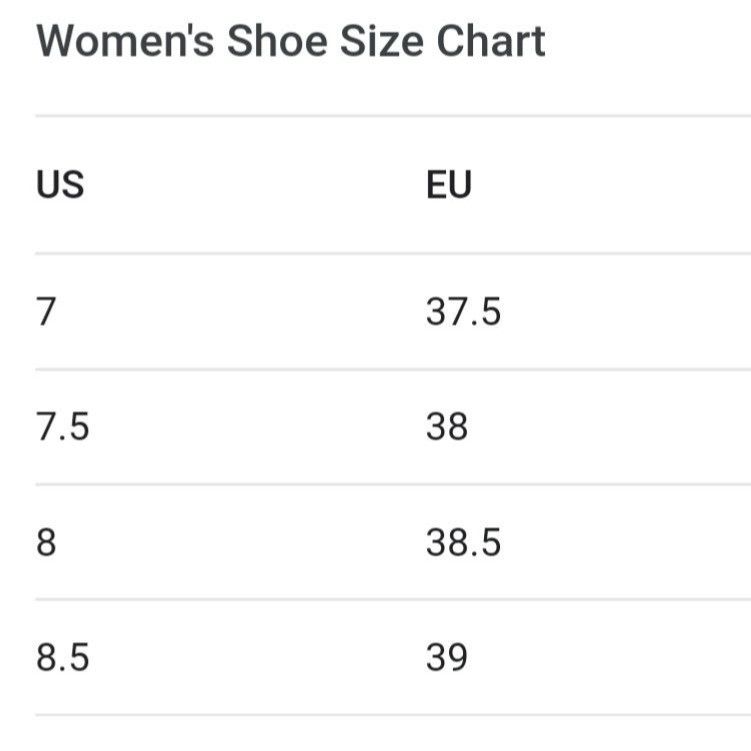Screen dimensions: 751x751
Task: Select the word "Shoe" in the heading
Action: pos(277,41)
